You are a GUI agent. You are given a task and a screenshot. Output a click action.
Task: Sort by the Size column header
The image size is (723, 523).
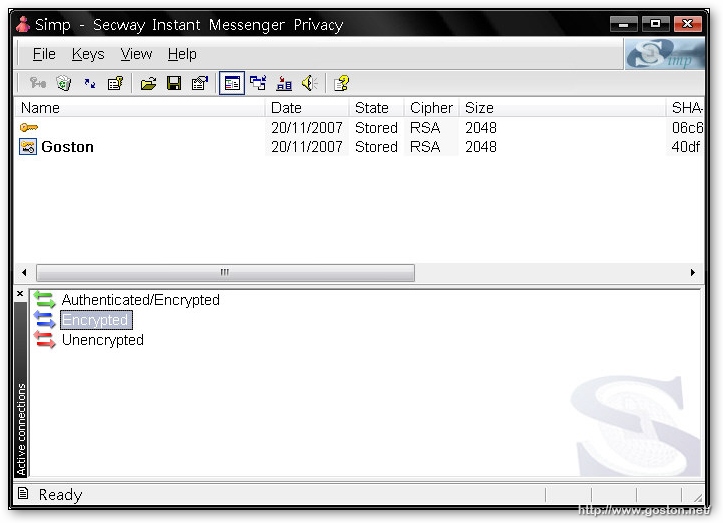pyautogui.click(x=563, y=107)
